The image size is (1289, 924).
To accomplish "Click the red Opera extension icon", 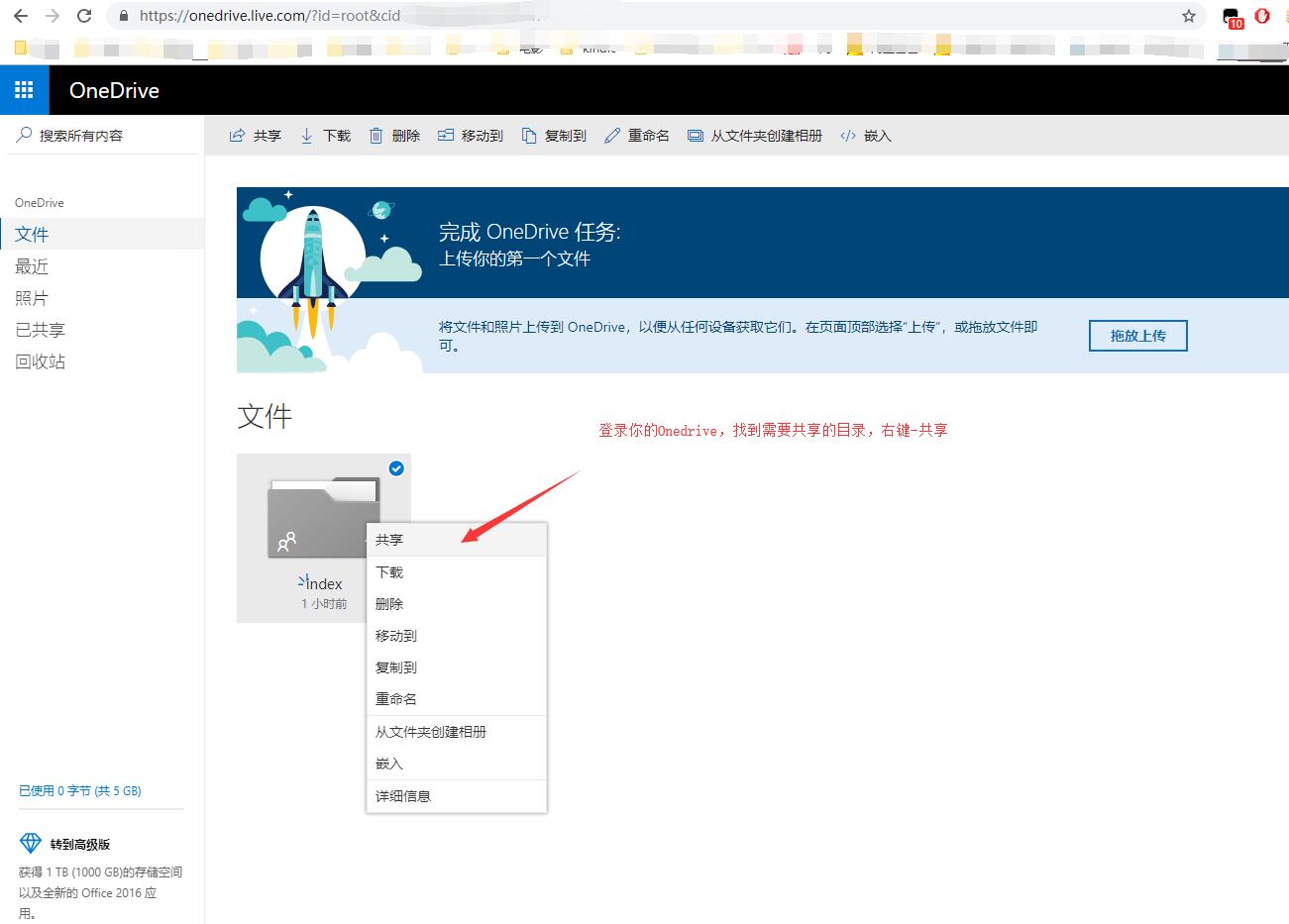I will [1262, 16].
